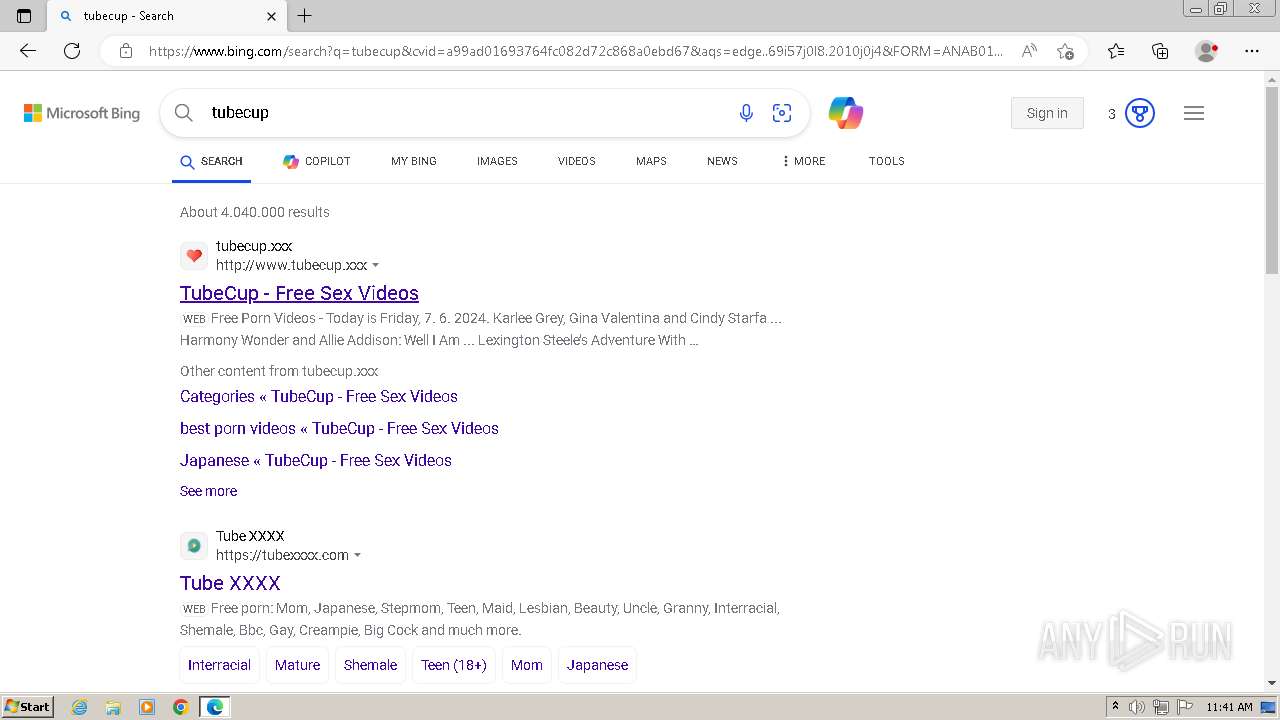This screenshot has width=1280, height=720.
Task: Switch to IMAGES results
Action: (x=497, y=161)
